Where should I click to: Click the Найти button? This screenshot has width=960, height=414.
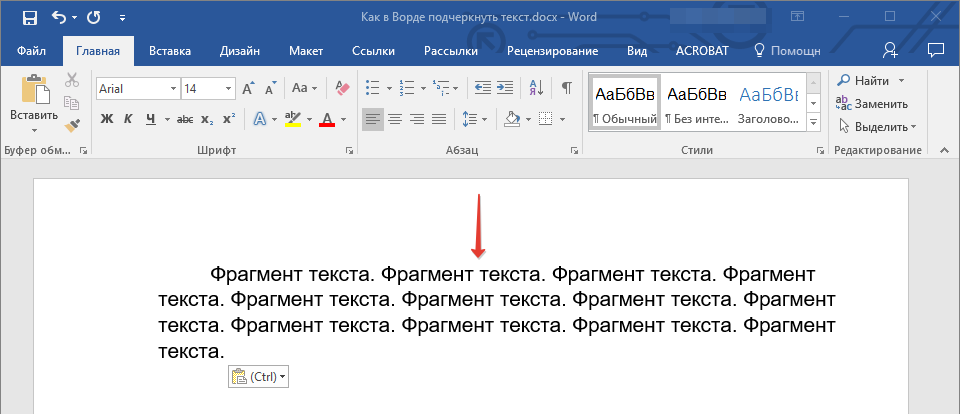[x=871, y=80]
